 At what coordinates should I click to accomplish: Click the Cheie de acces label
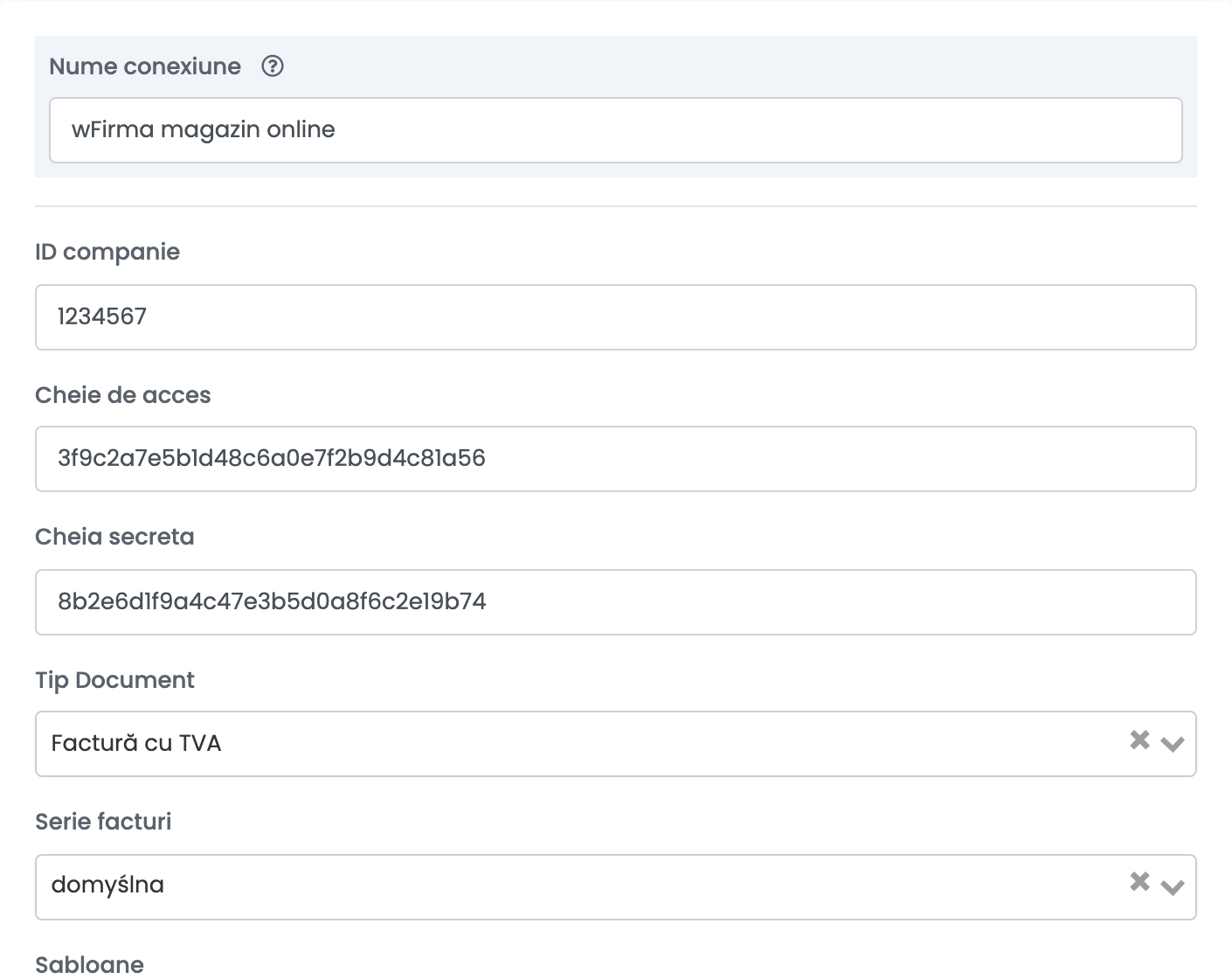coord(123,395)
